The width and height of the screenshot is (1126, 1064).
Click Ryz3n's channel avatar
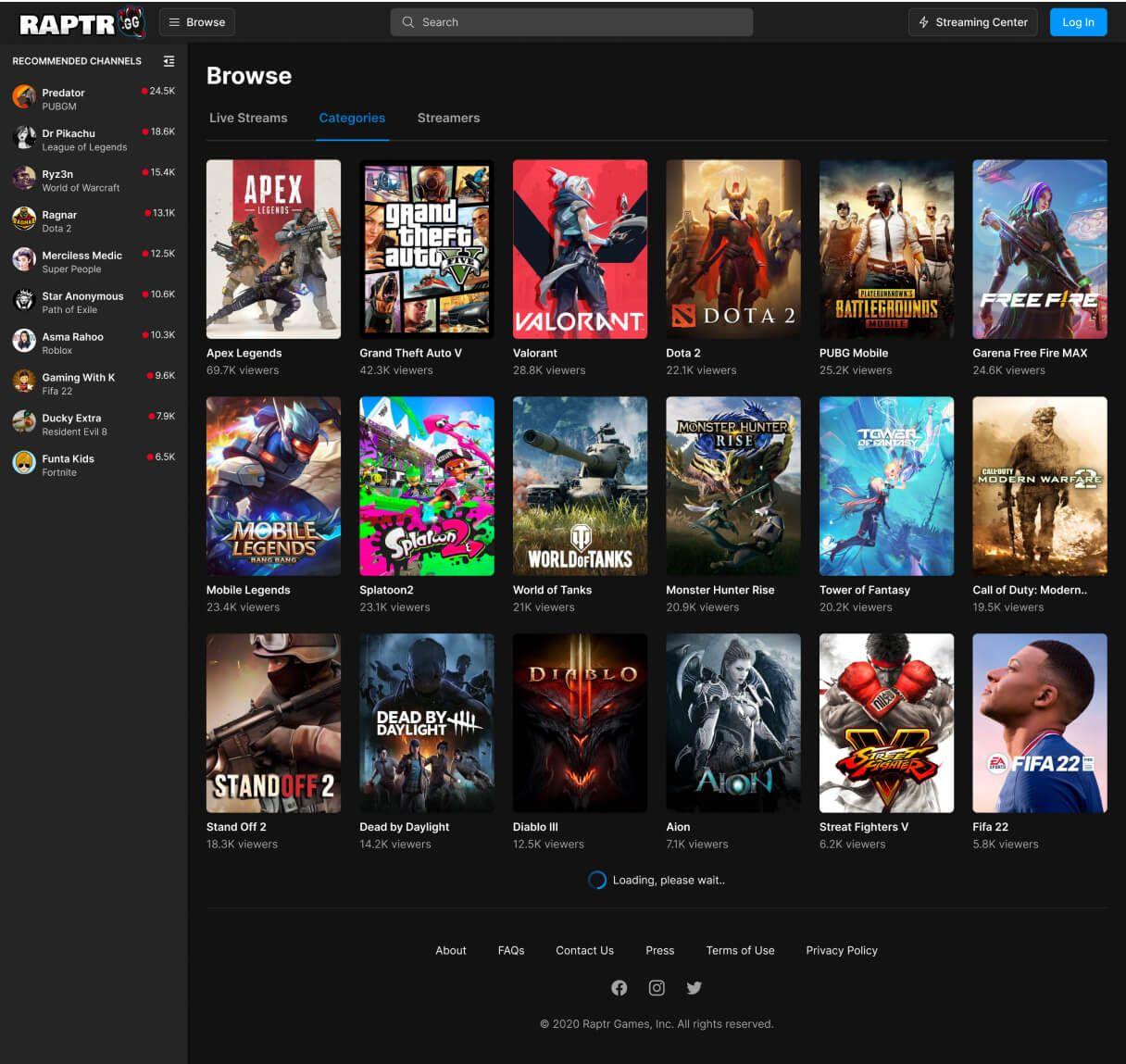coord(24,178)
